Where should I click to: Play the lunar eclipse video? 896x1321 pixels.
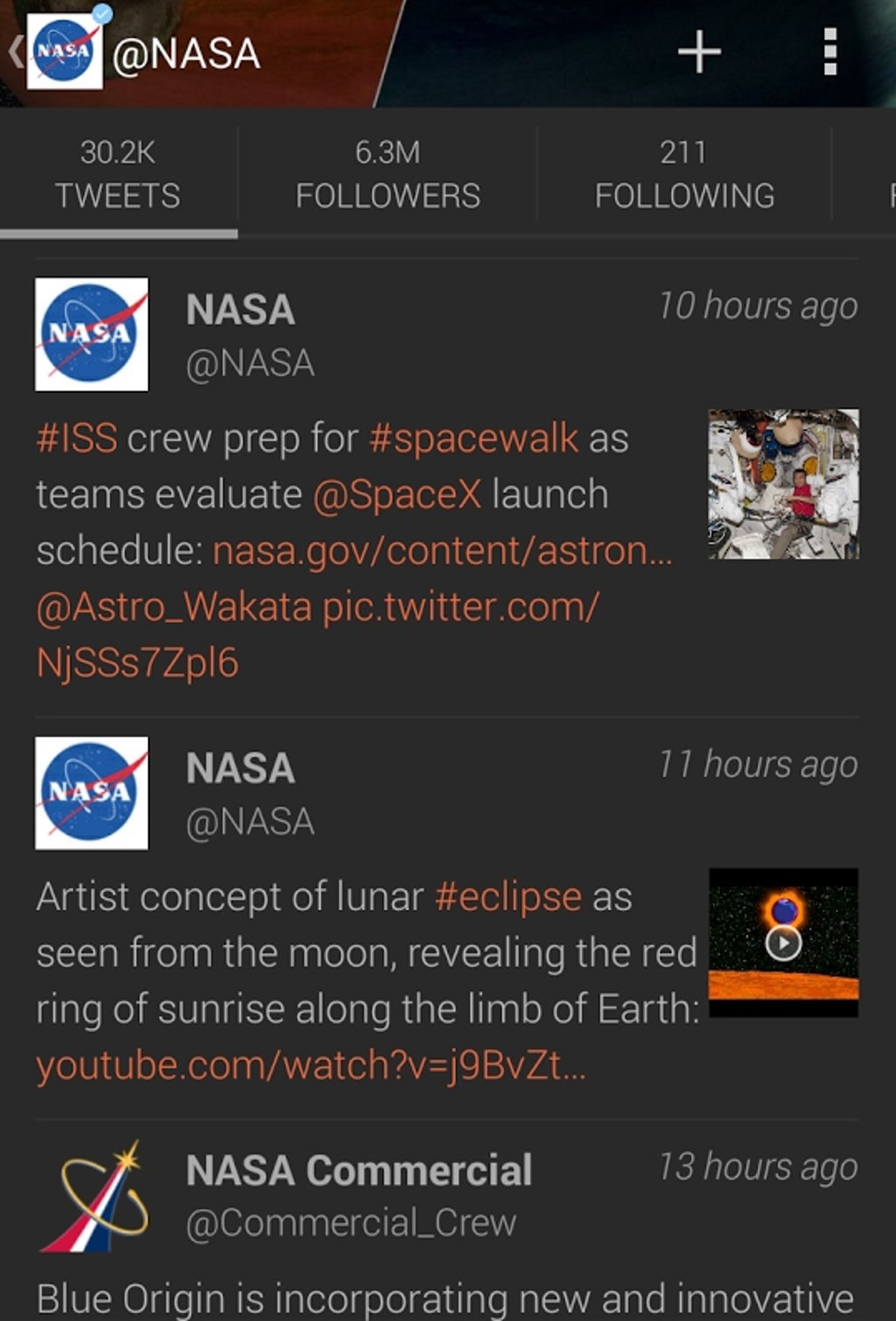point(784,943)
